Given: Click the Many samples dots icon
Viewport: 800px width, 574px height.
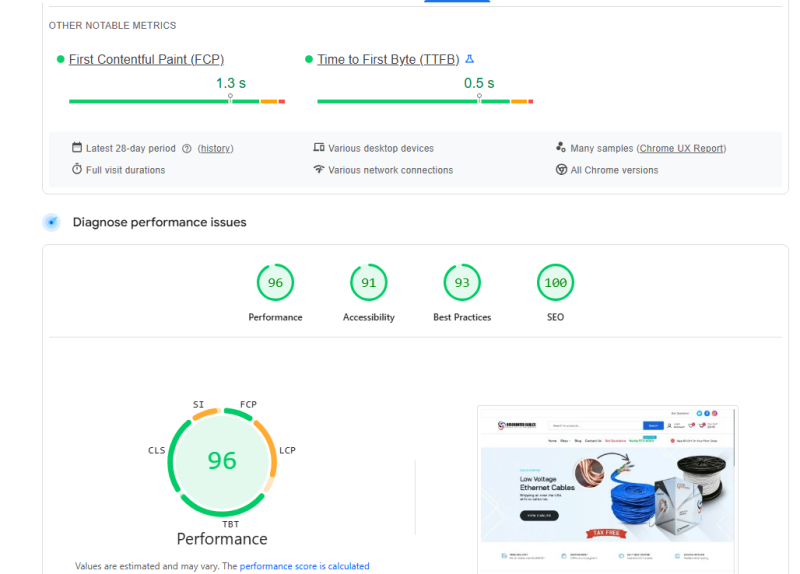Looking at the screenshot, I should pos(561,147).
